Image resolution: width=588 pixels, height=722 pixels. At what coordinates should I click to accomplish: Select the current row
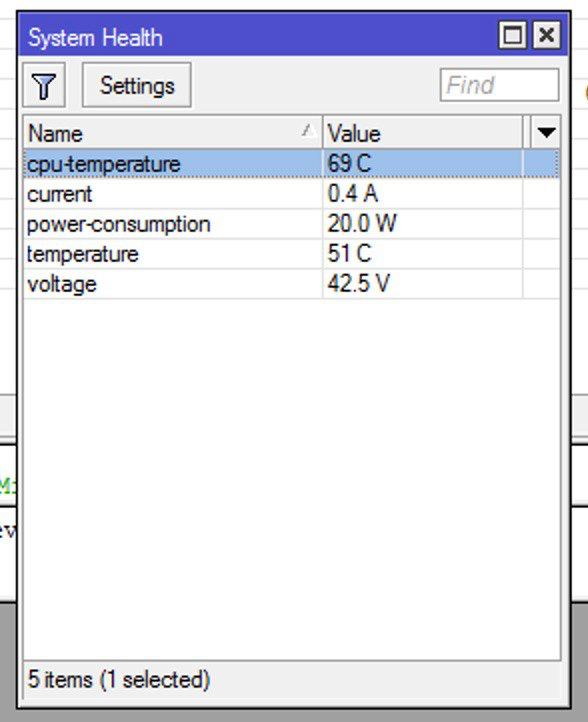292,194
